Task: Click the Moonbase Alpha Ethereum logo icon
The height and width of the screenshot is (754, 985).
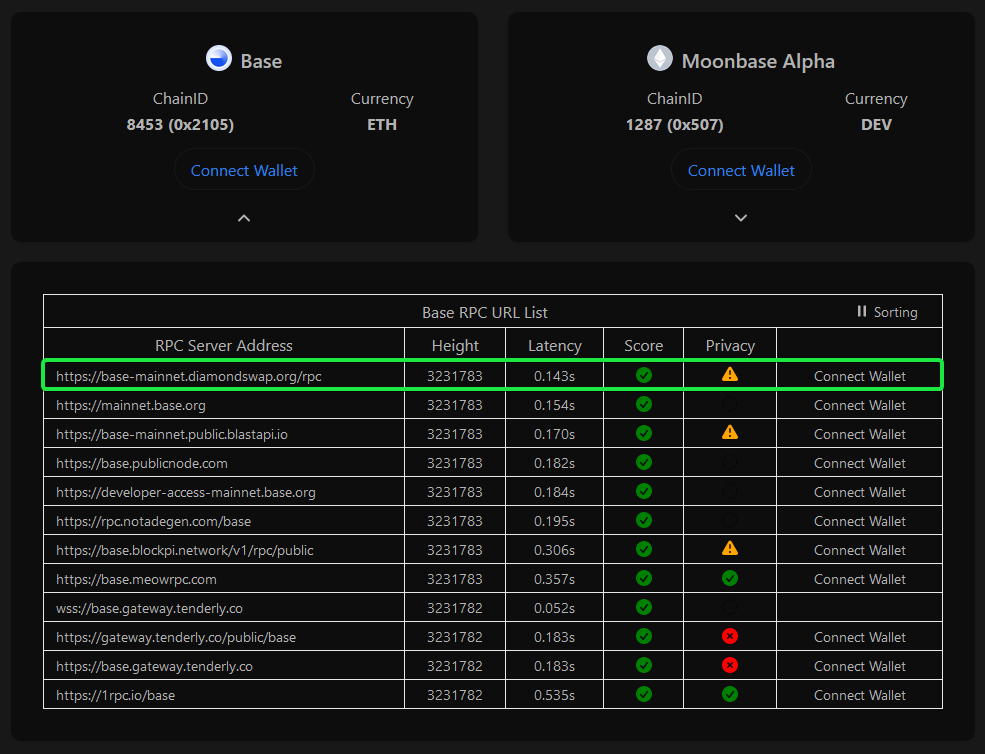Action: [659, 59]
